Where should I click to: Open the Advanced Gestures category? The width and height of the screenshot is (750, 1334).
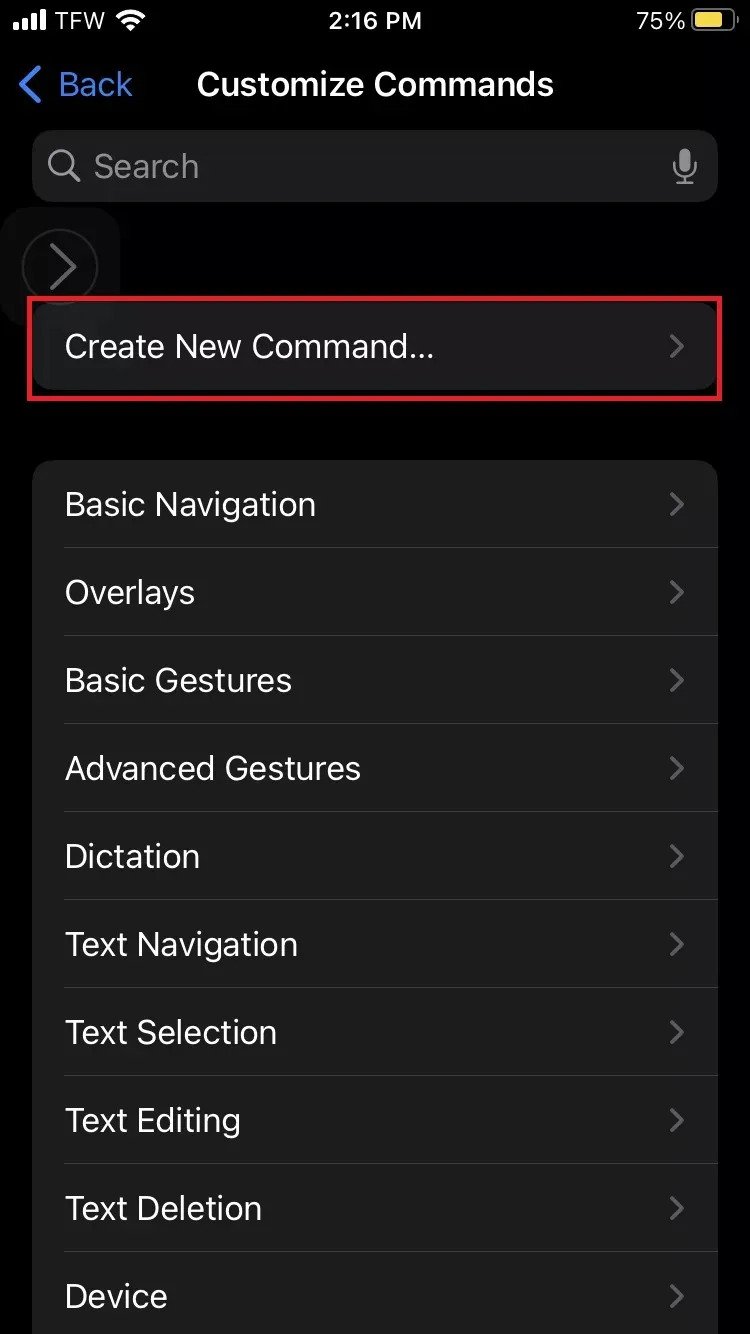212,768
